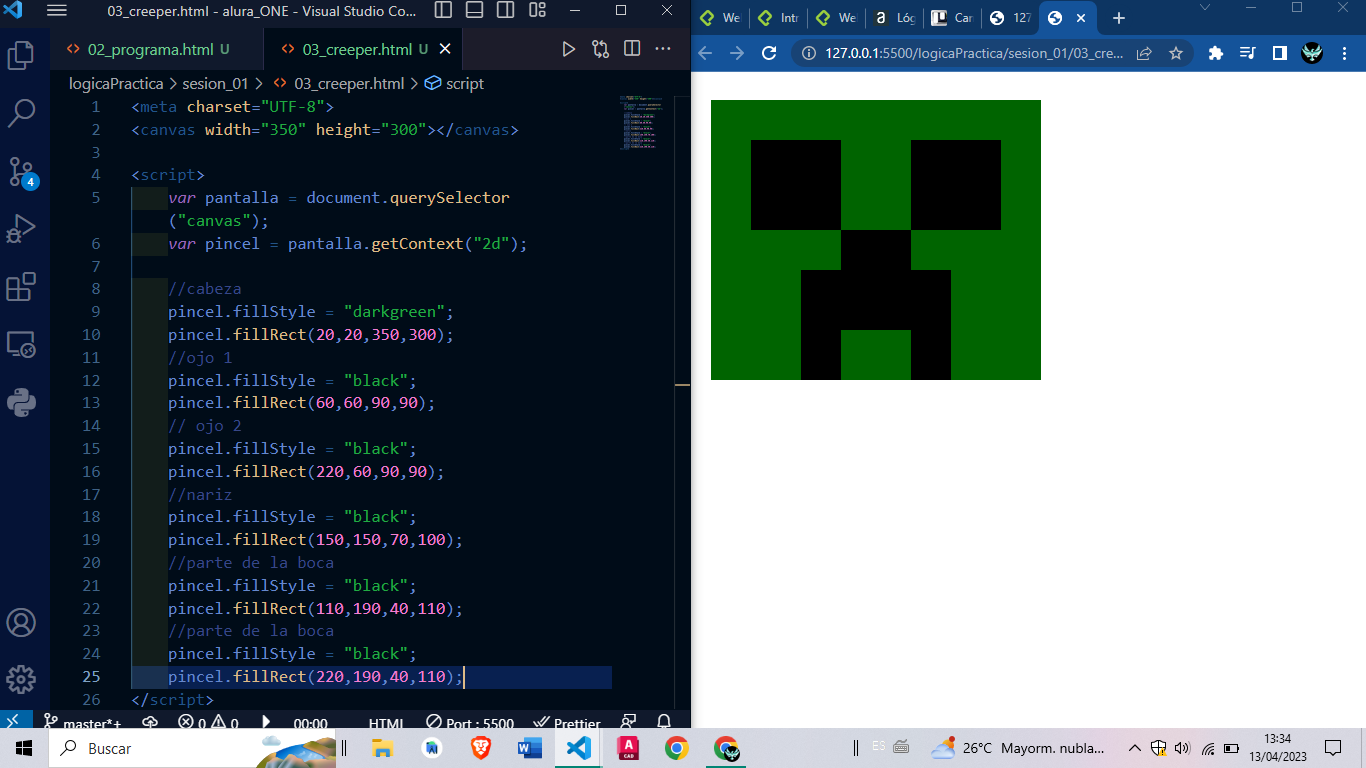This screenshot has height=768, width=1366.
Task: Click the Prettier status bar item
Action: pos(567,724)
